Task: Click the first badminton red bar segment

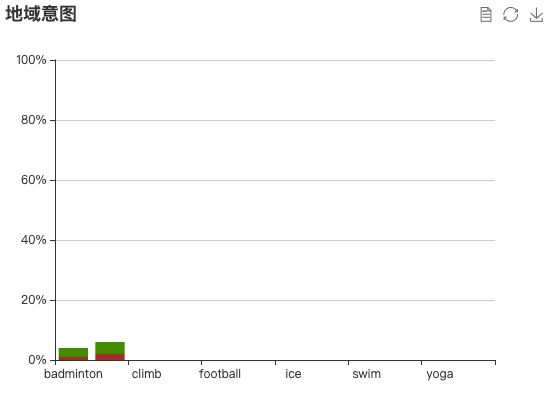Action: tap(73, 359)
